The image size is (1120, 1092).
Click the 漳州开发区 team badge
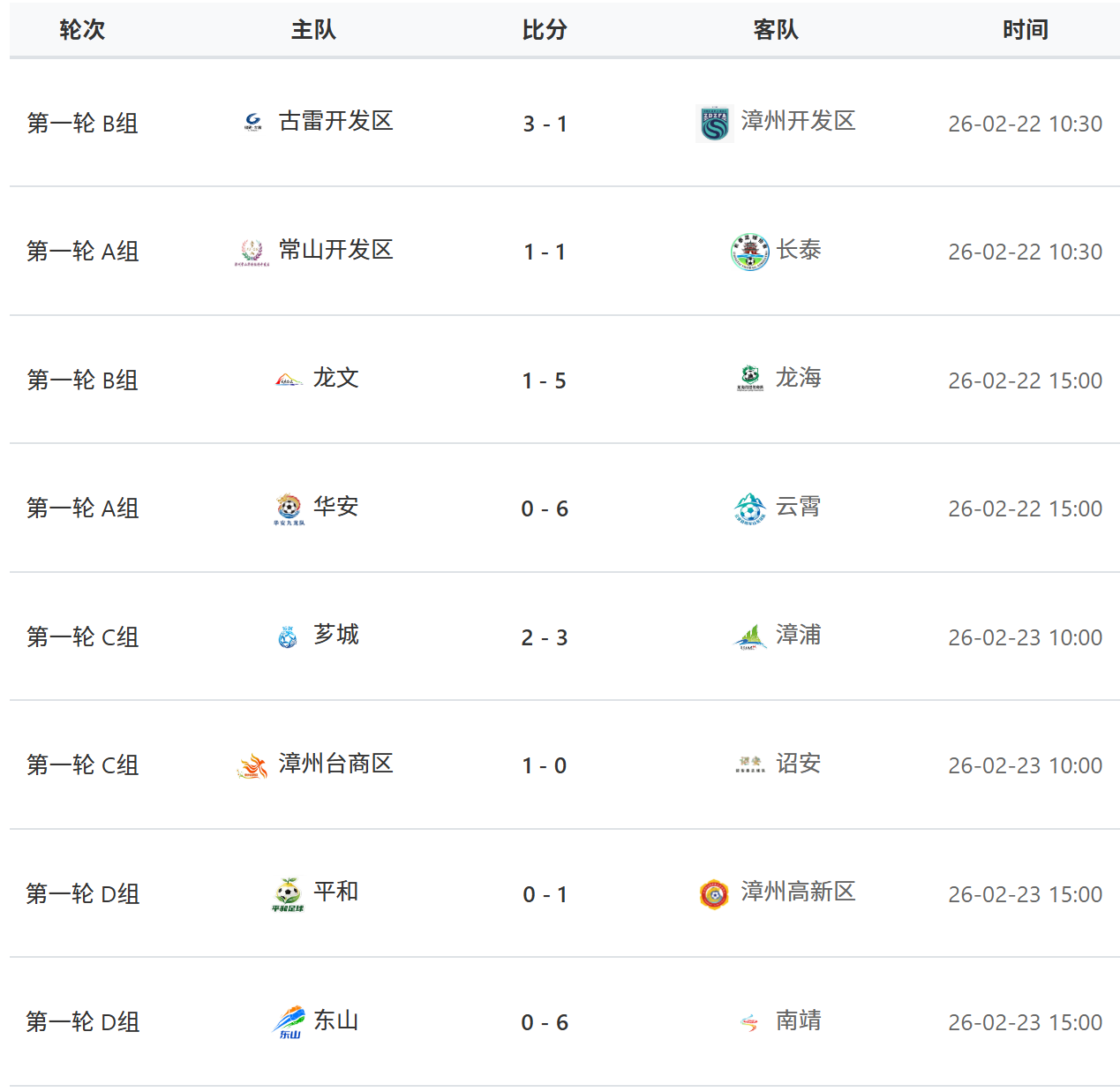click(714, 123)
